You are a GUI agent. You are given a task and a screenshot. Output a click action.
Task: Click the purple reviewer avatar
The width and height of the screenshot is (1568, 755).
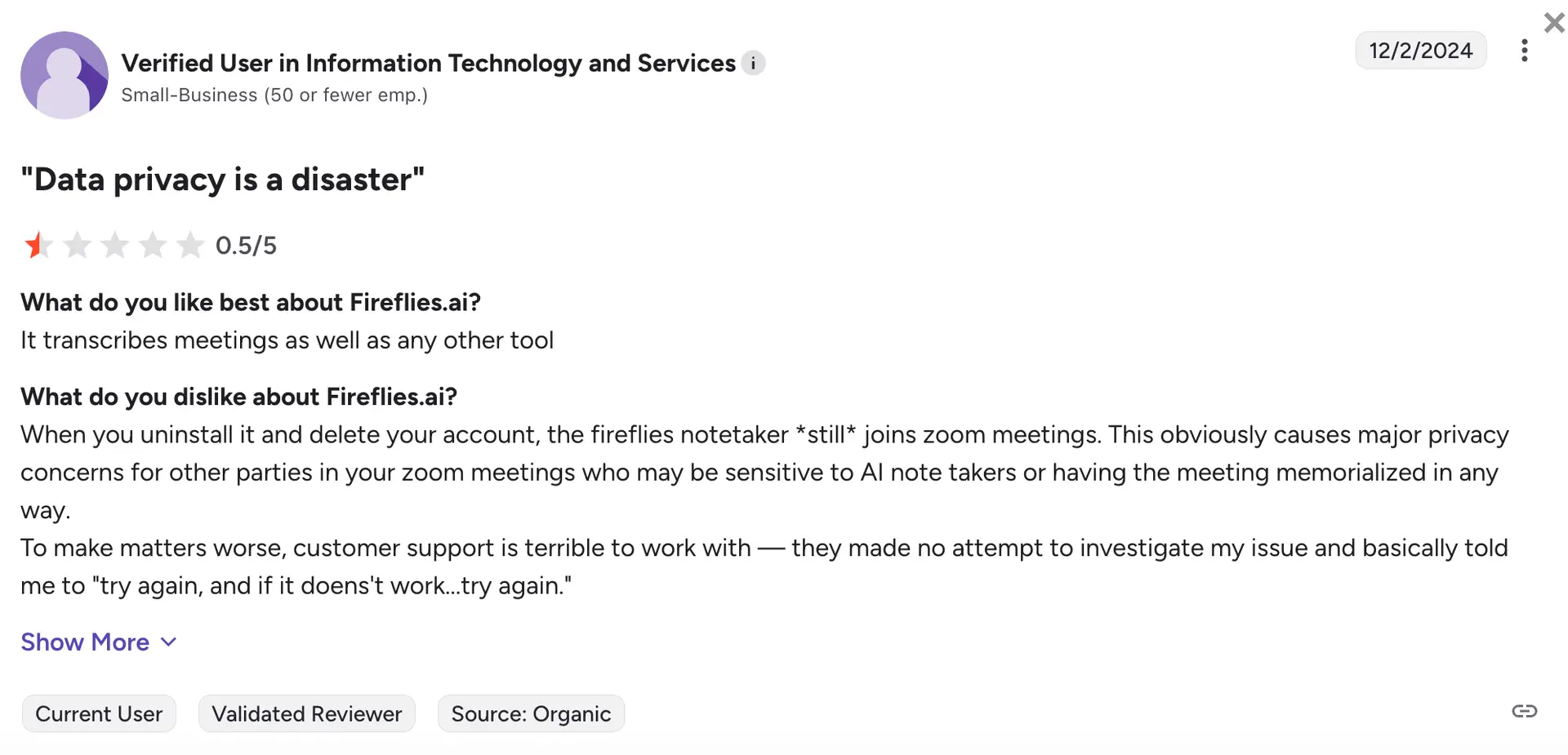(x=65, y=75)
